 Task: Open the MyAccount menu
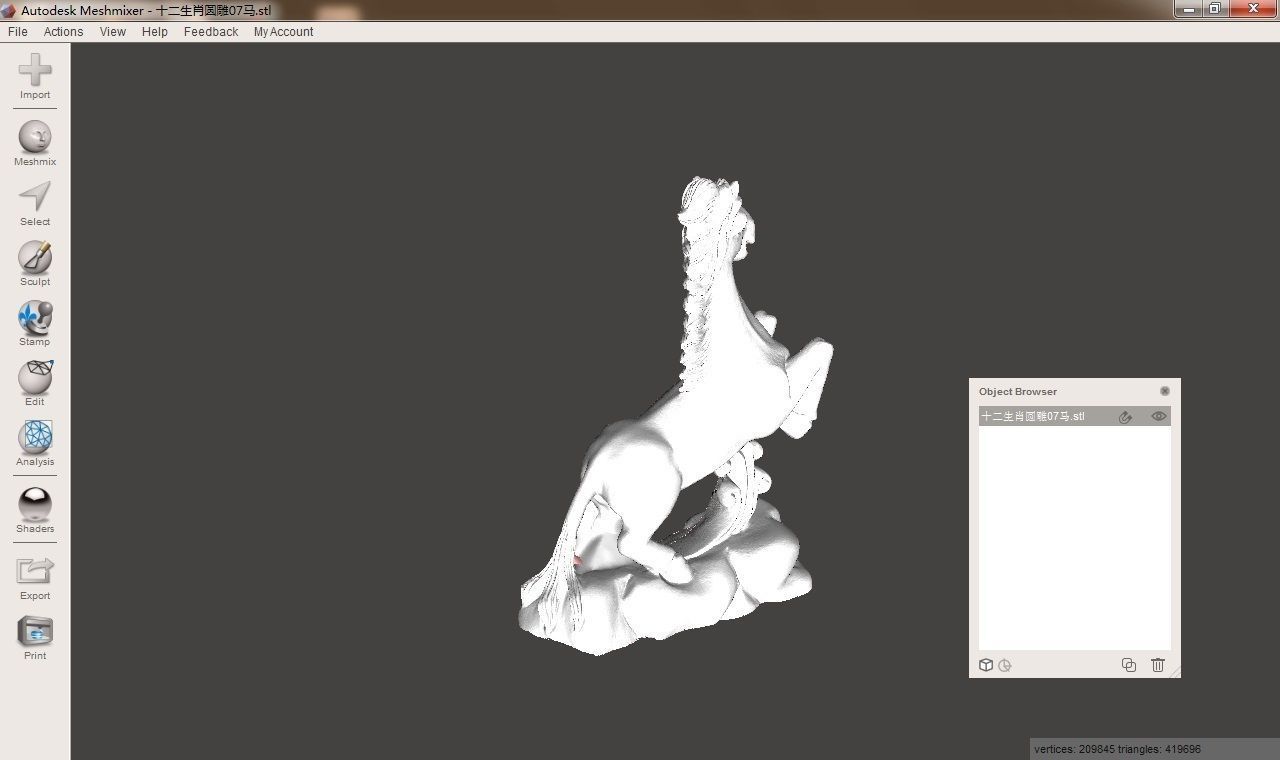(284, 32)
